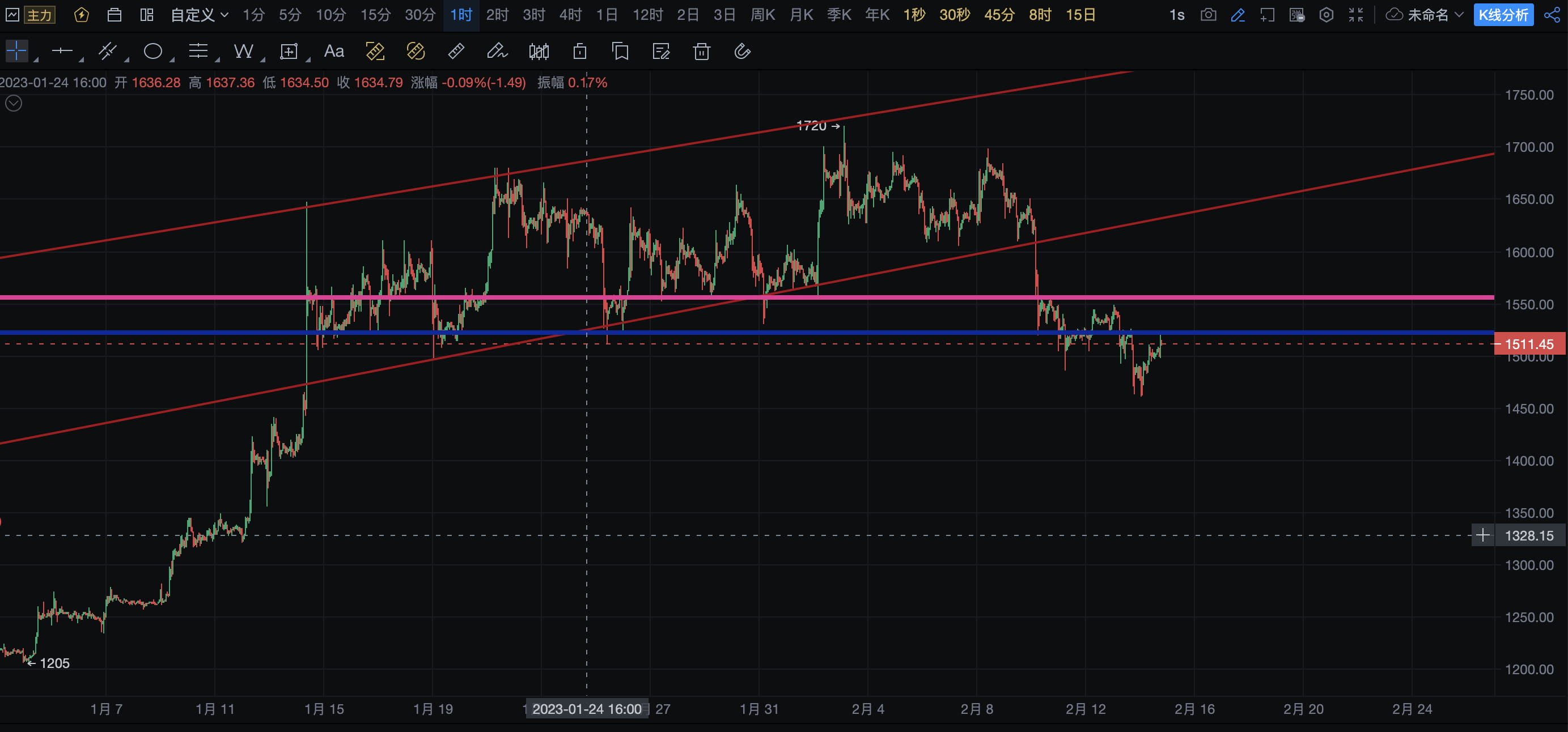The width and height of the screenshot is (1568, 732).
Task: Expand the crosshair tool submenu arrow
Action: tap(36, 59)
